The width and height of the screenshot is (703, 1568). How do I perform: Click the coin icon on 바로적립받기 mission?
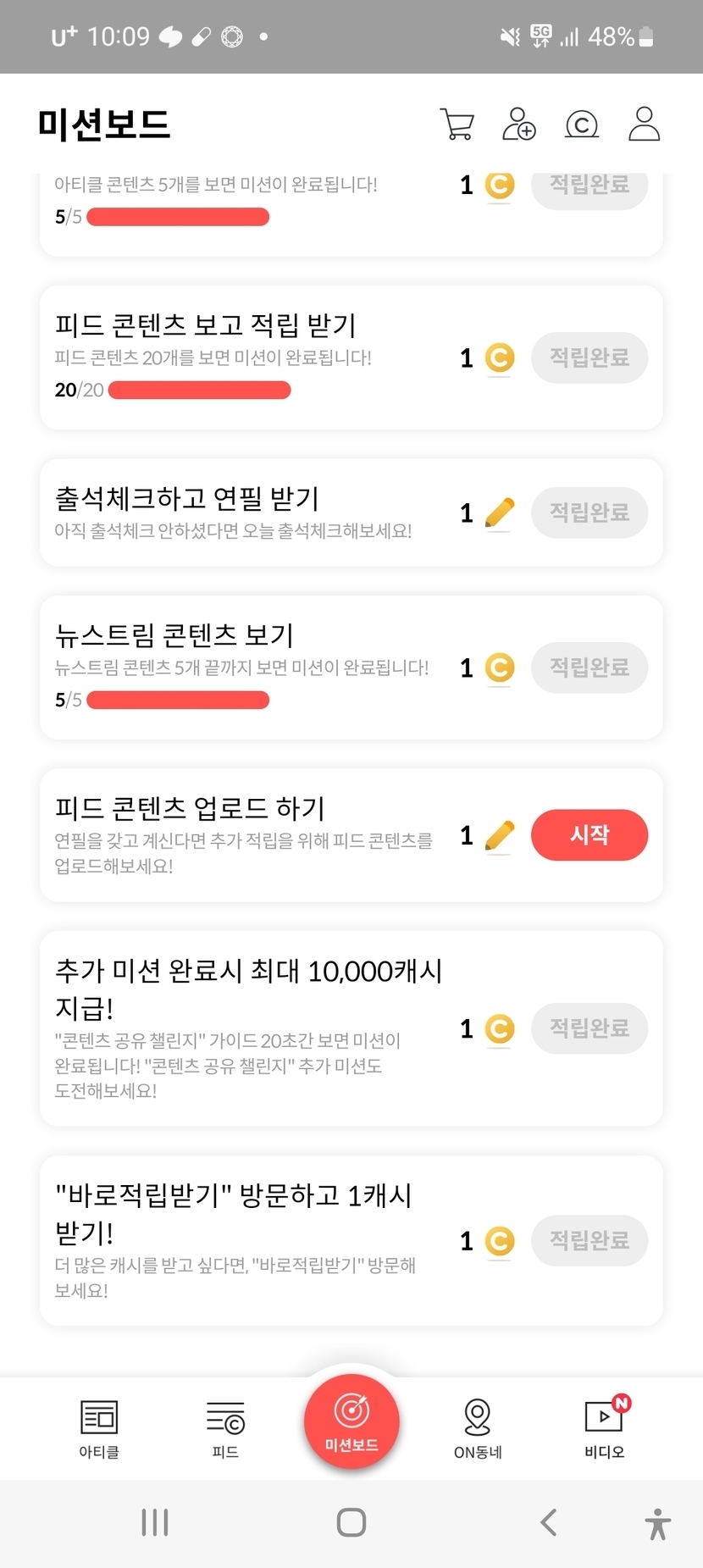tap(500, 1241)
